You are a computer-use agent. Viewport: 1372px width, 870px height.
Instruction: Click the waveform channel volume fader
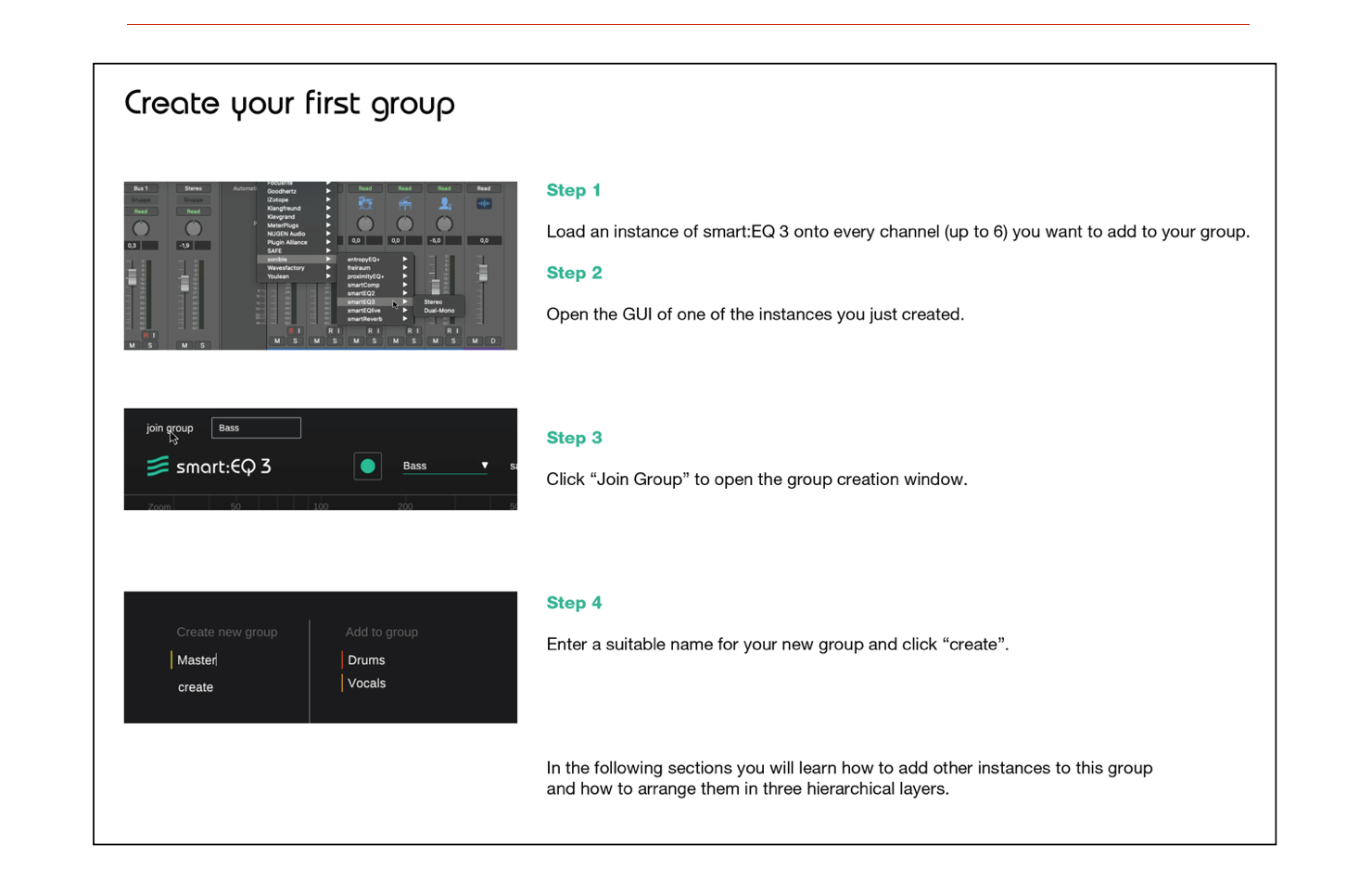coord(483,273)
